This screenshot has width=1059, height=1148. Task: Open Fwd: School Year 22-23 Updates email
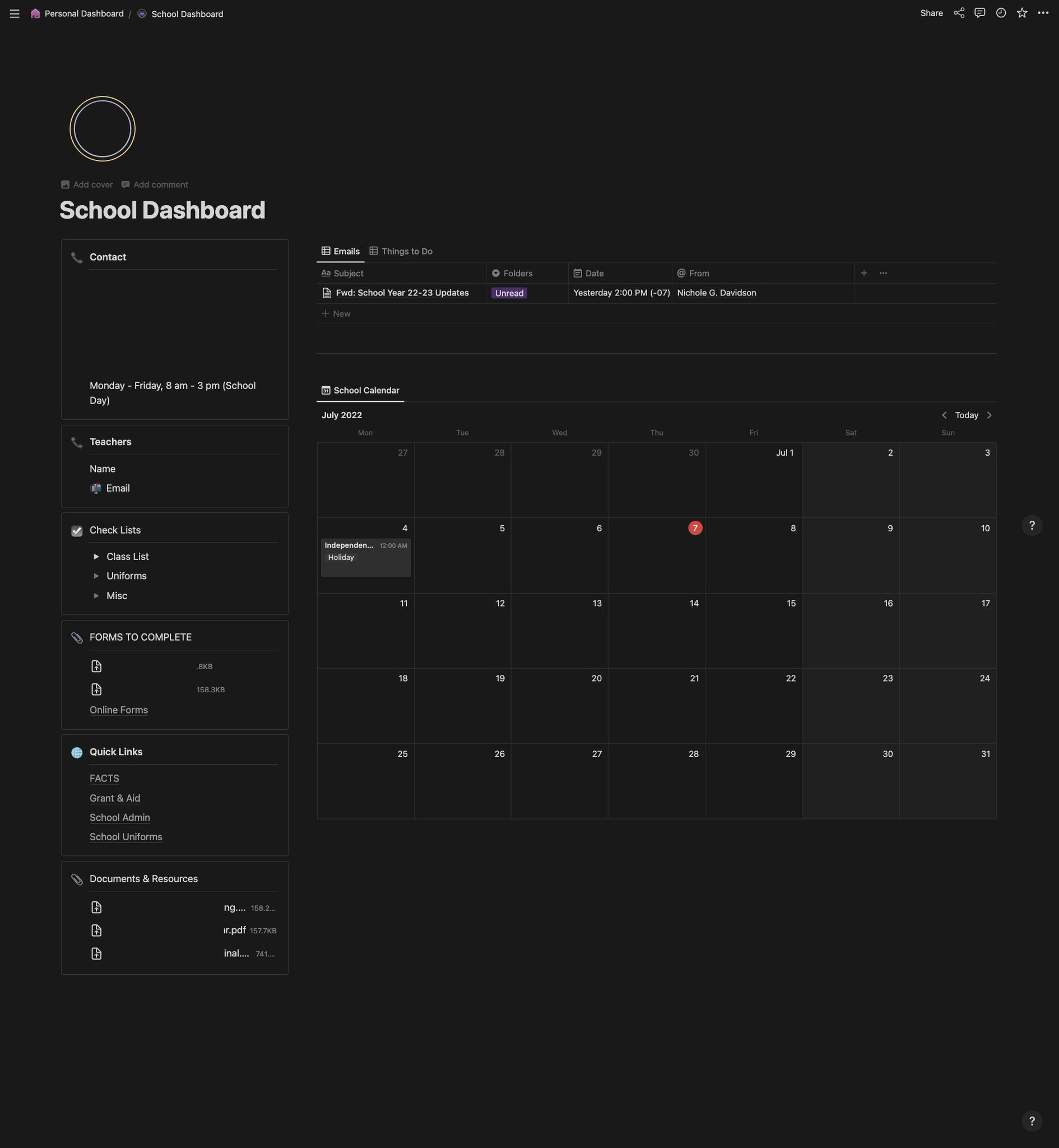[402, 293]
